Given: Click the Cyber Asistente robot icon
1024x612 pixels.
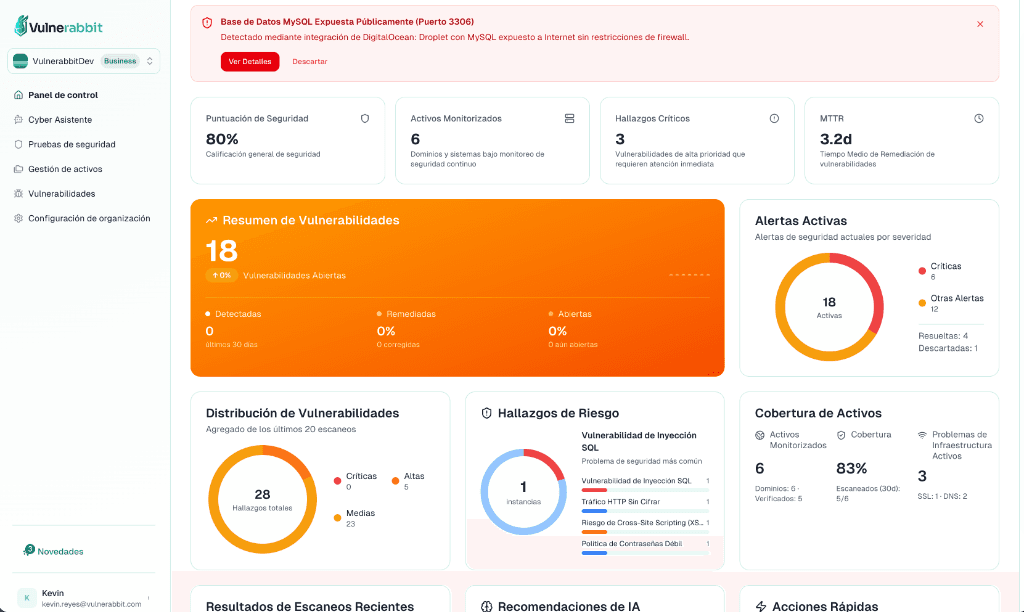Looking at the screenshot, I should click(x=18, y=120).
